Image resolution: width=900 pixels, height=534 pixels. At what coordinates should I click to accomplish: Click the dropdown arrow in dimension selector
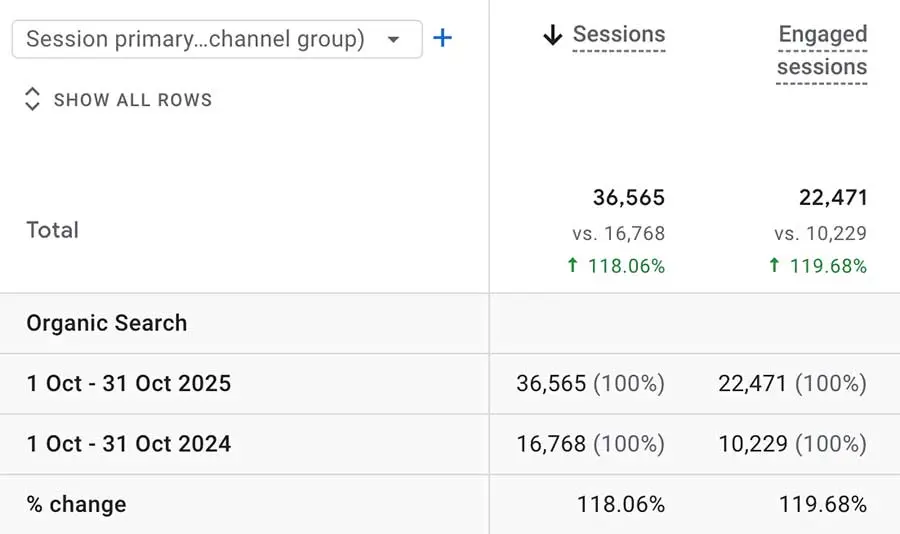point(393,40)
